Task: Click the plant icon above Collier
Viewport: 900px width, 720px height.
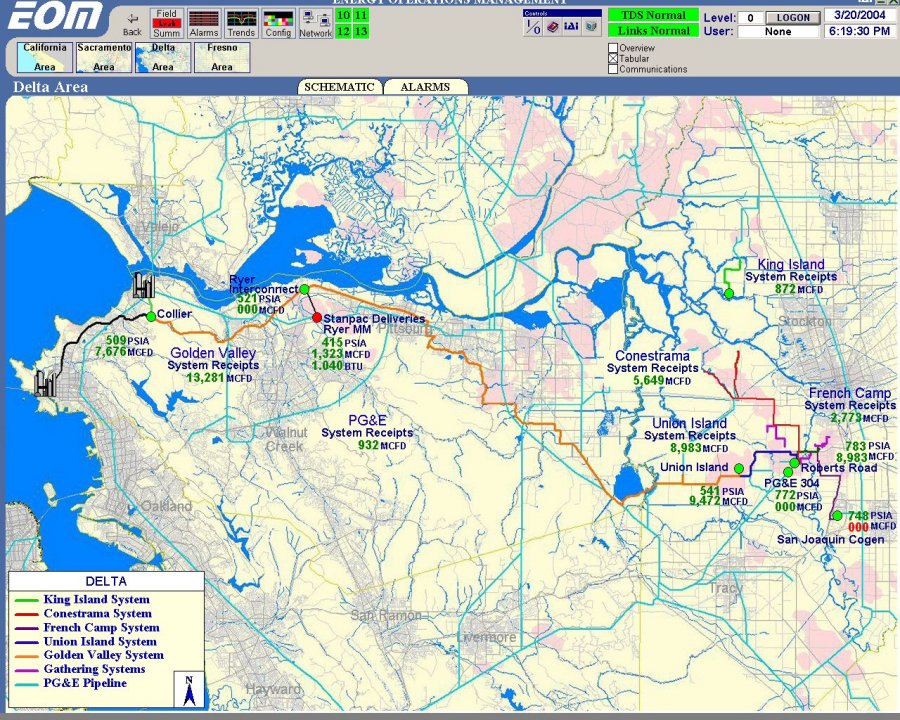Action: pyautogui.click(x=143, y=285)
